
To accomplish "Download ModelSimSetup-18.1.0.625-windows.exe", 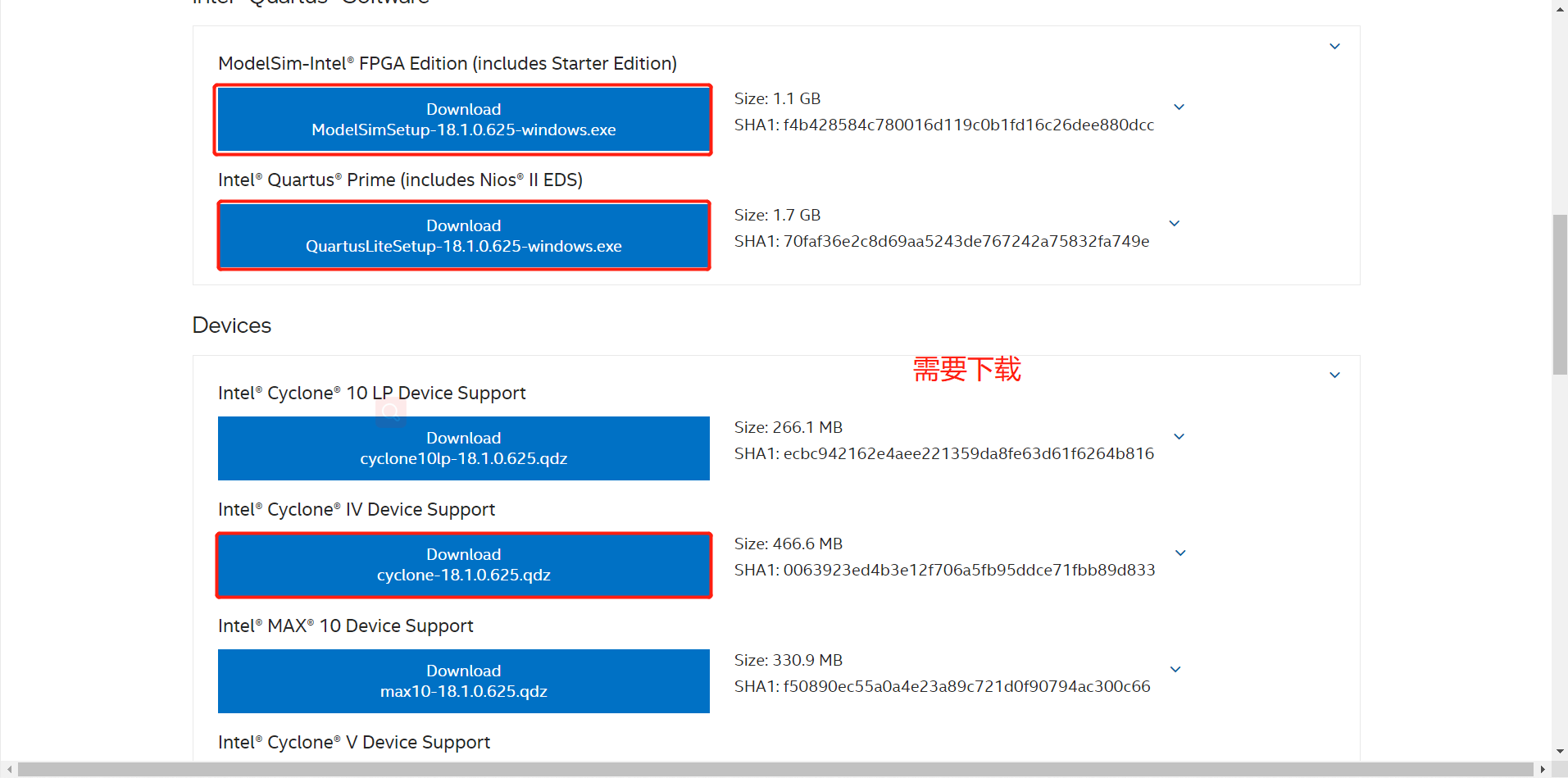I will 463,120.
